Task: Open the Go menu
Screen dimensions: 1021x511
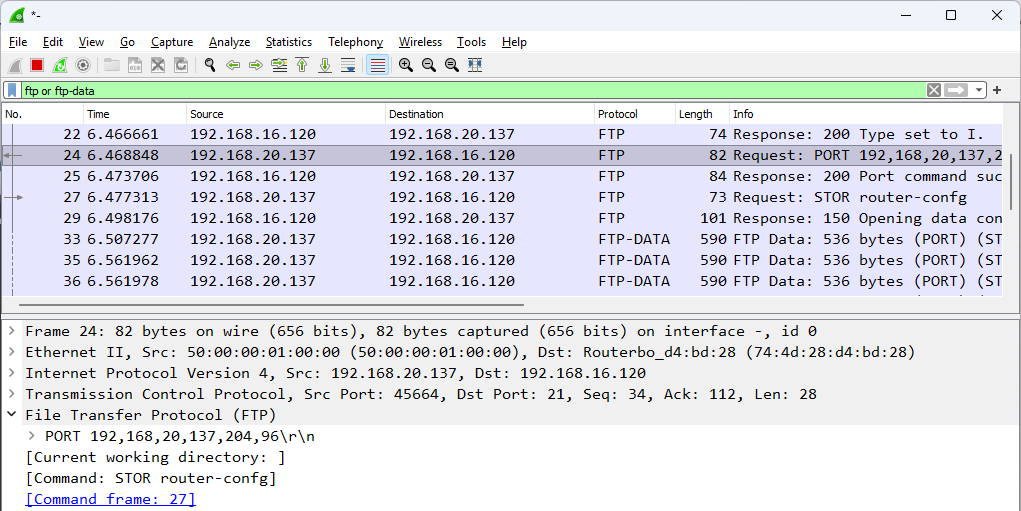Action: click(x=128, y=42)
